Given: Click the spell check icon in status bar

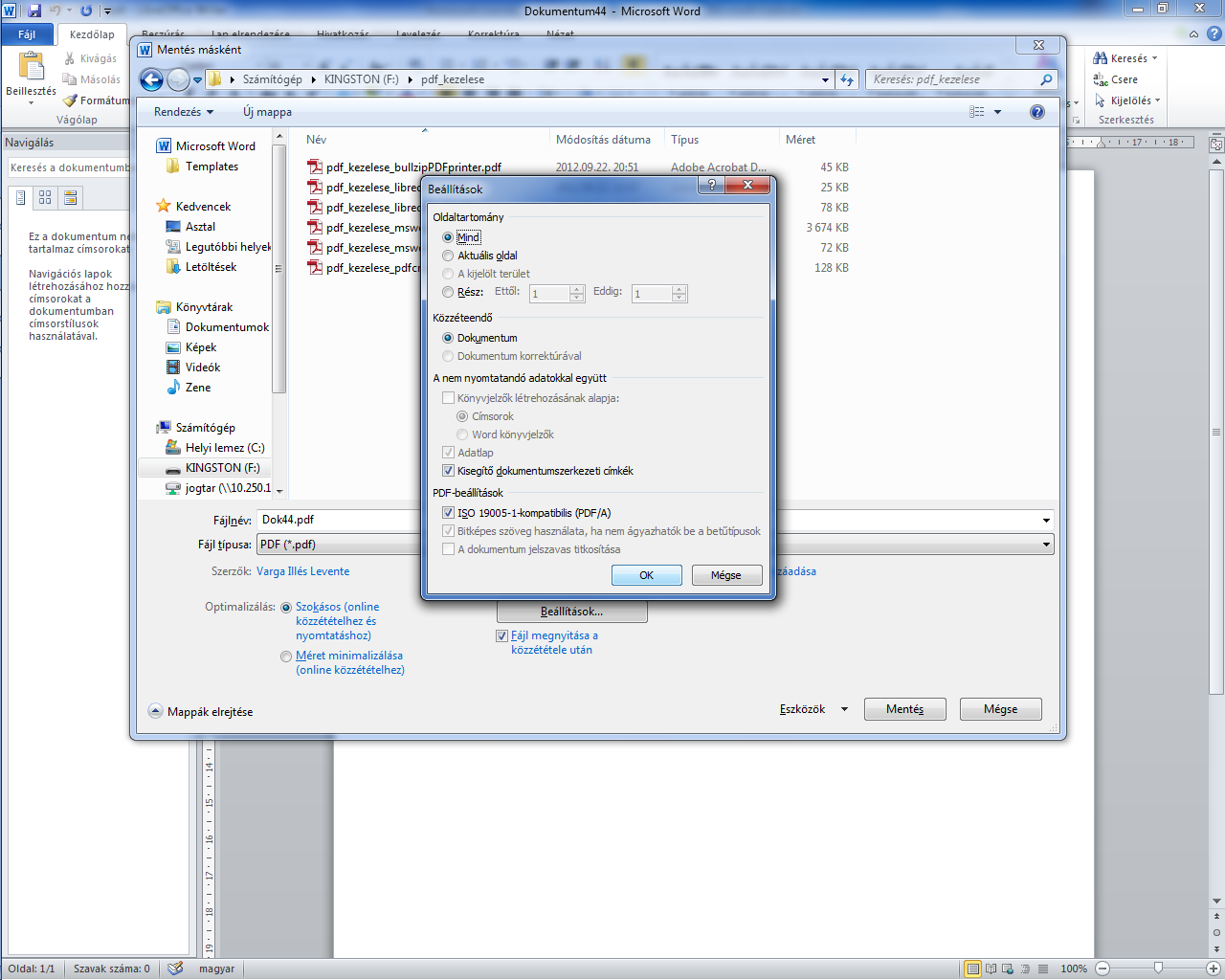Looking at the screenshot, I should click(x=175, y=969).
